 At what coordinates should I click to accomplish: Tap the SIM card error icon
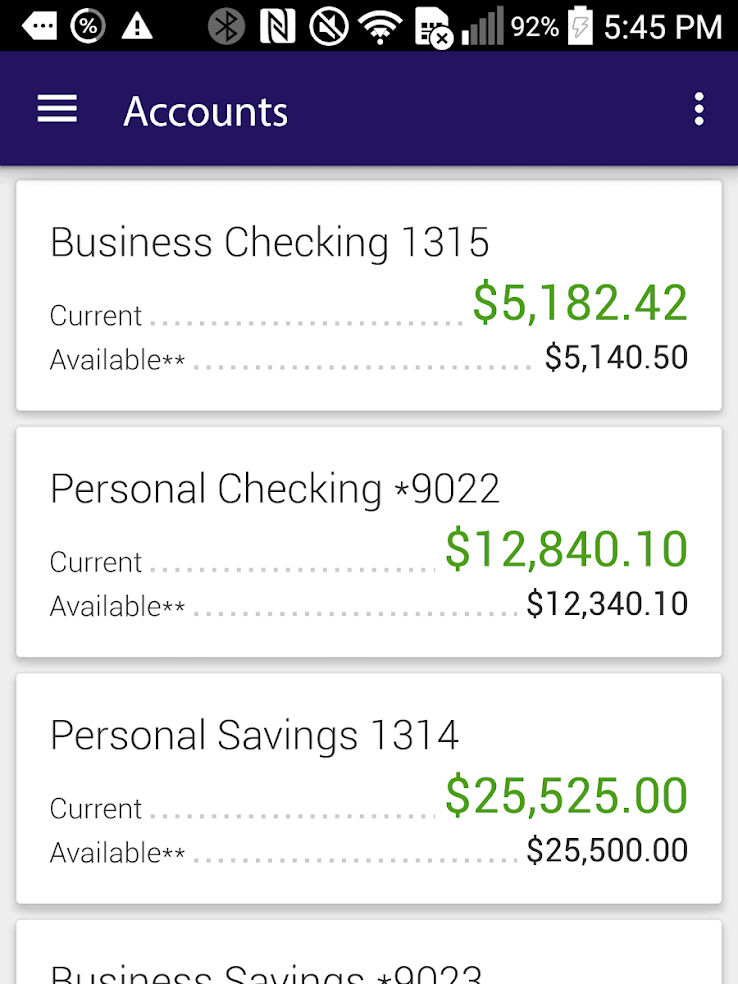(434, 28)
